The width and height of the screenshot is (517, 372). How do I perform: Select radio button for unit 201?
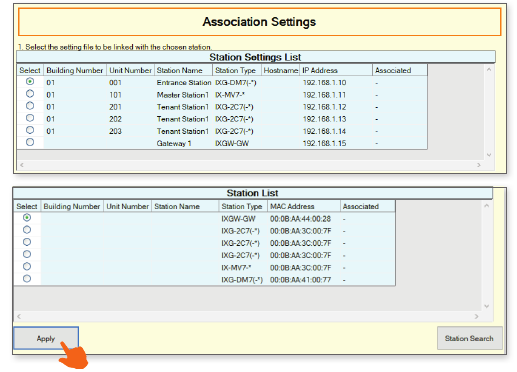tap(30, 106)
